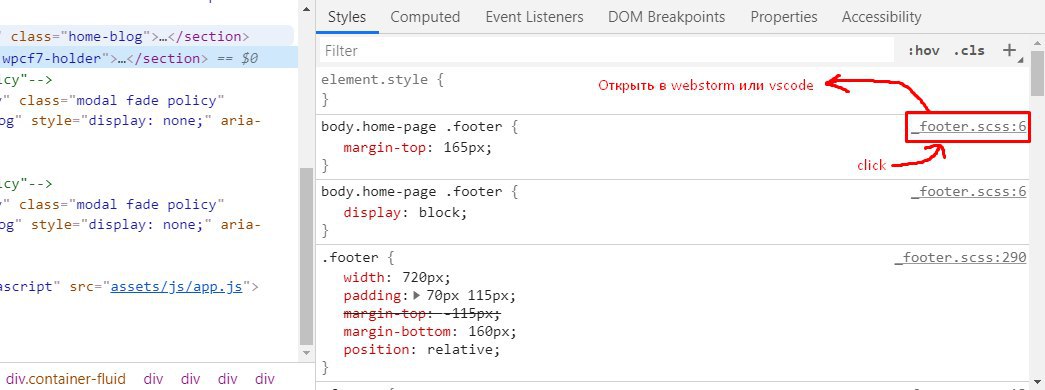Add a new style rule with plus icon
This screenshot has height=390, width=1045.
point(1010,50)
